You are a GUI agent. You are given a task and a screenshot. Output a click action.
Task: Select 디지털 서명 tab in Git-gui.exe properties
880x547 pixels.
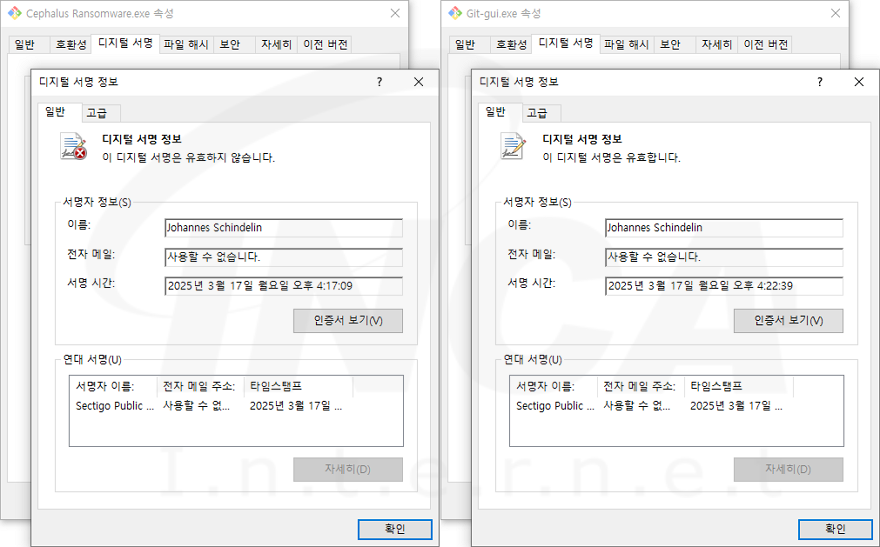566,43
